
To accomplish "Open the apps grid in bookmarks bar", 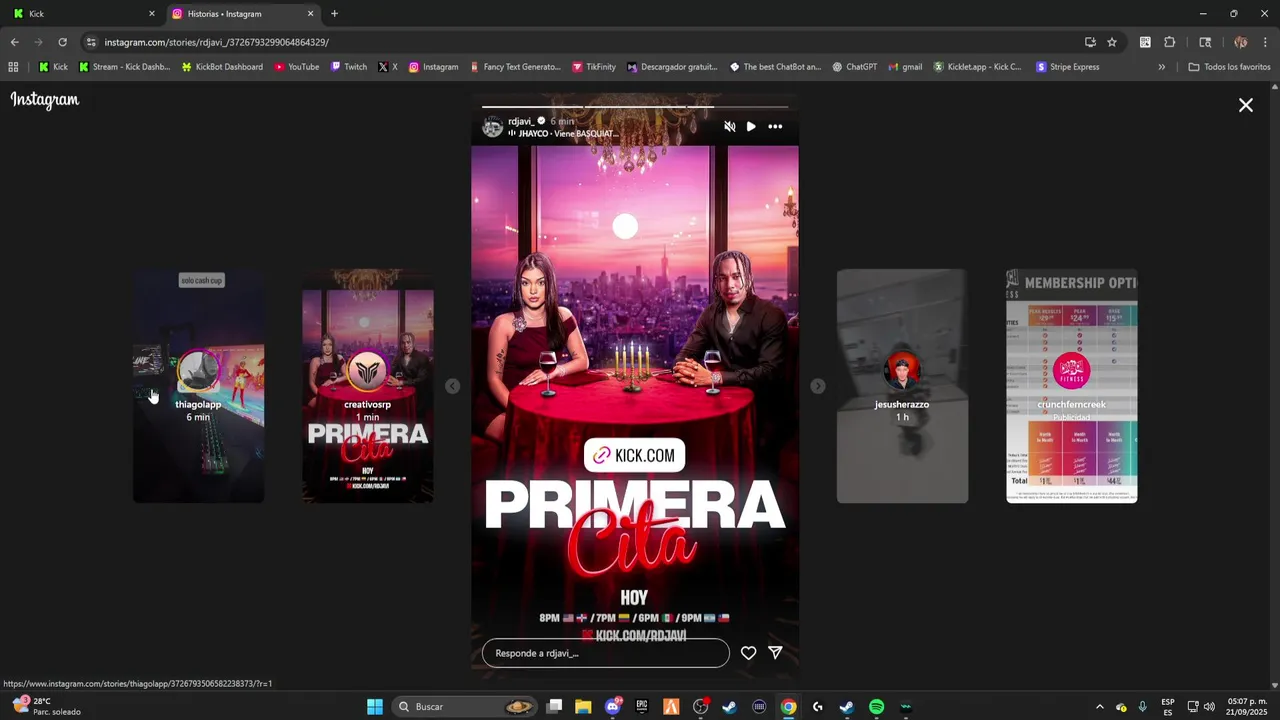I will pos(13,67).
